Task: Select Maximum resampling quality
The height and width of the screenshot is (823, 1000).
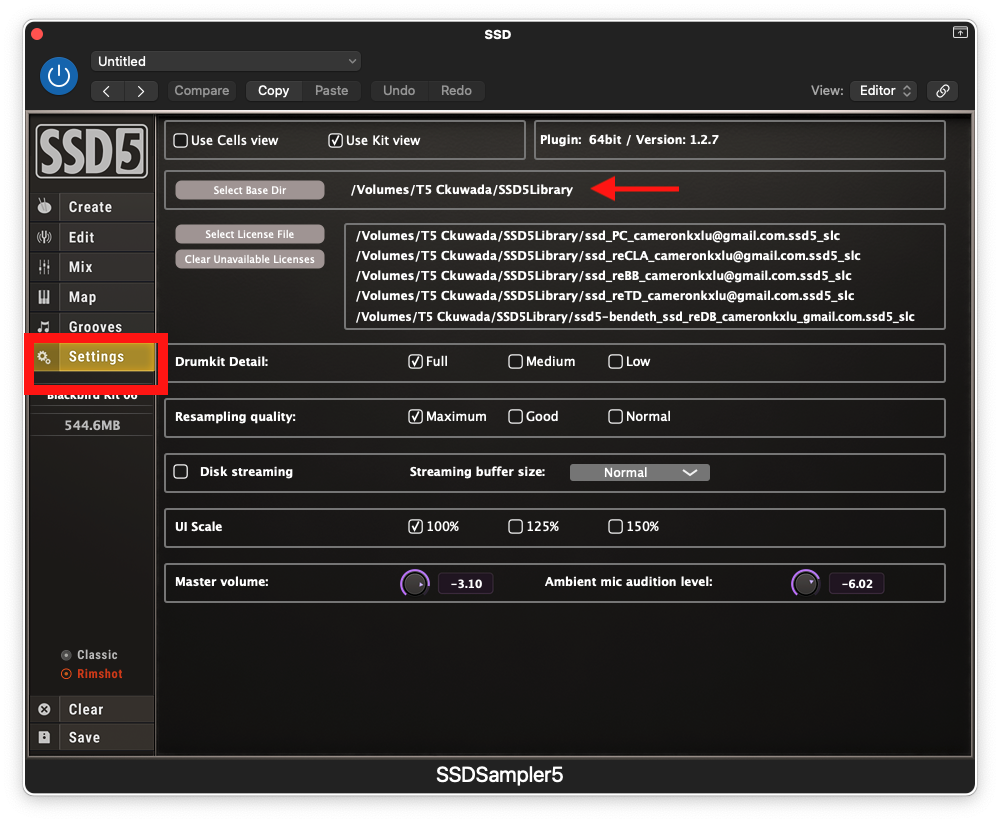Action: (x=415, y=417)
